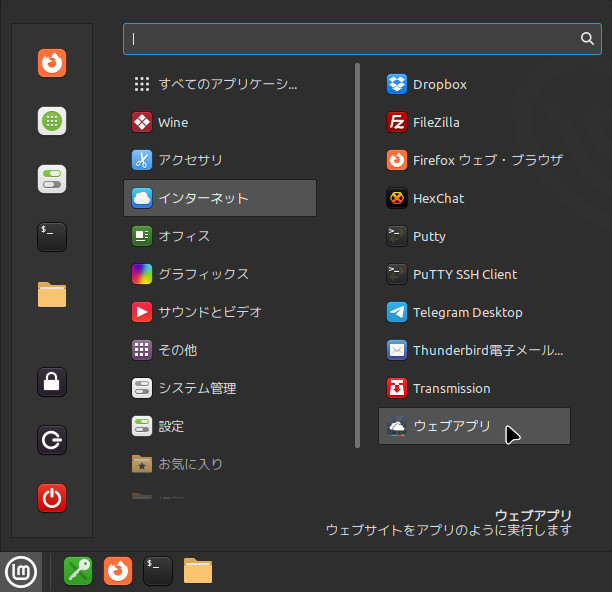Screen dimensions: 612x592
Task: Launch Telegram Desktop
Action: (474, 312)
